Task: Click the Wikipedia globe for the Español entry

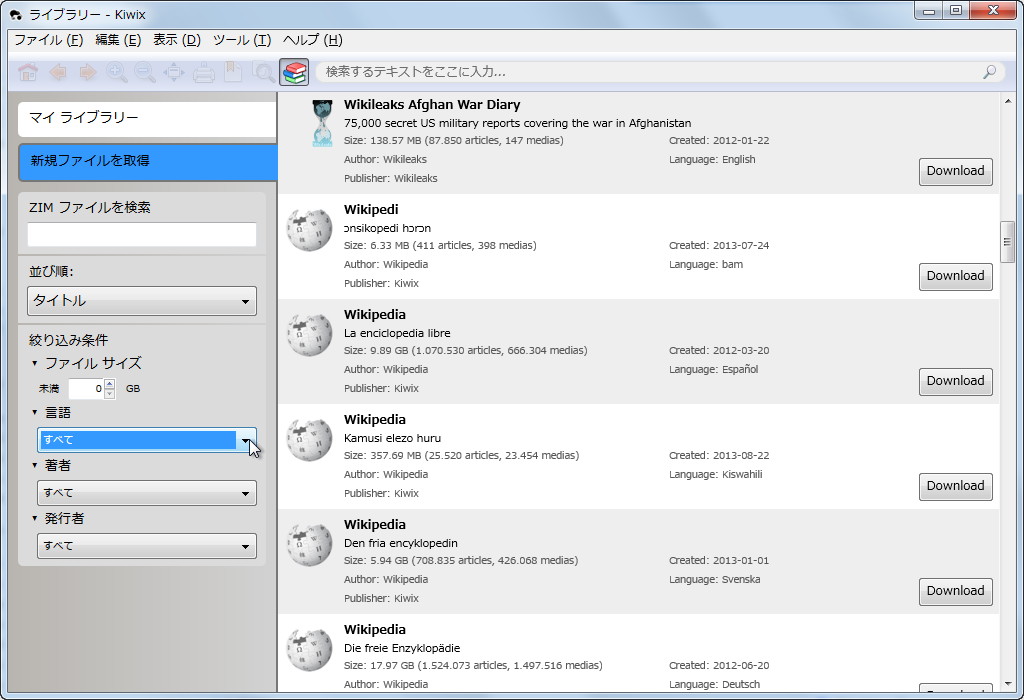Action: [310, 334]
